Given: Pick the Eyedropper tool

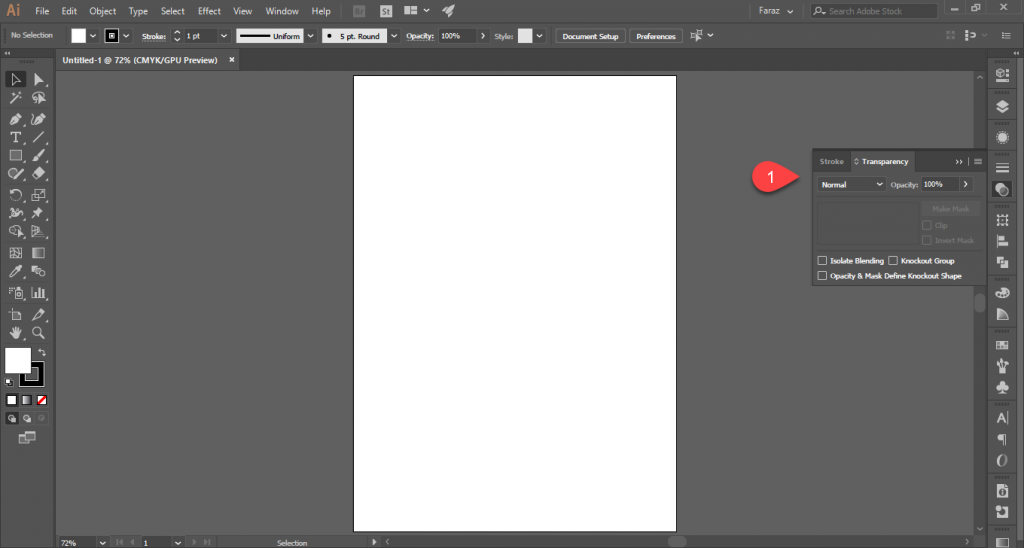Looking at the screenshot, I should (16, 271).
